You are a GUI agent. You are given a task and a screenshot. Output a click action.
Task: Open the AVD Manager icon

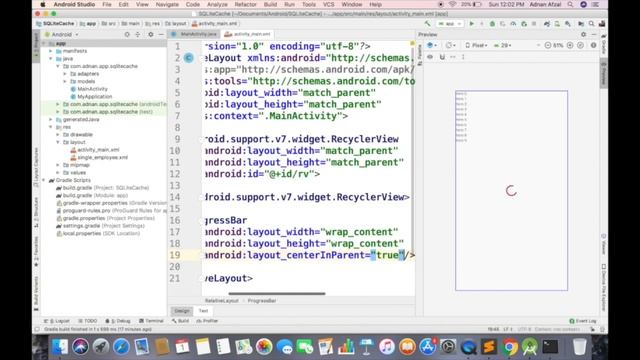coord(557,24)
